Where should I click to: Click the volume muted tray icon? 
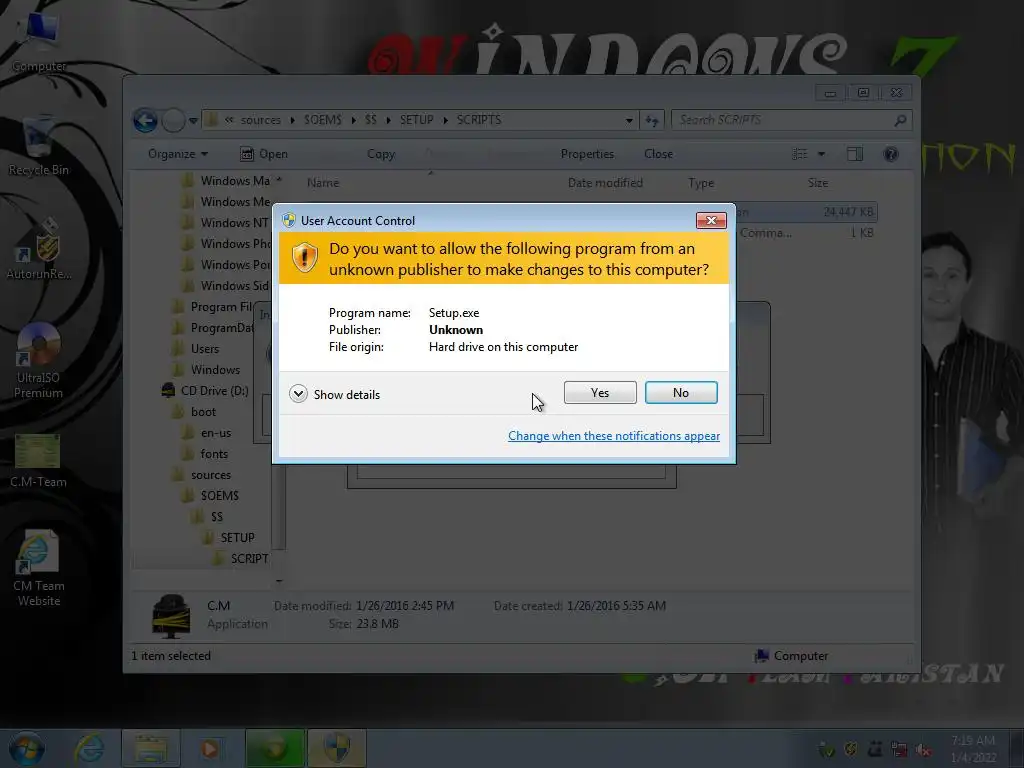point(923,750)
